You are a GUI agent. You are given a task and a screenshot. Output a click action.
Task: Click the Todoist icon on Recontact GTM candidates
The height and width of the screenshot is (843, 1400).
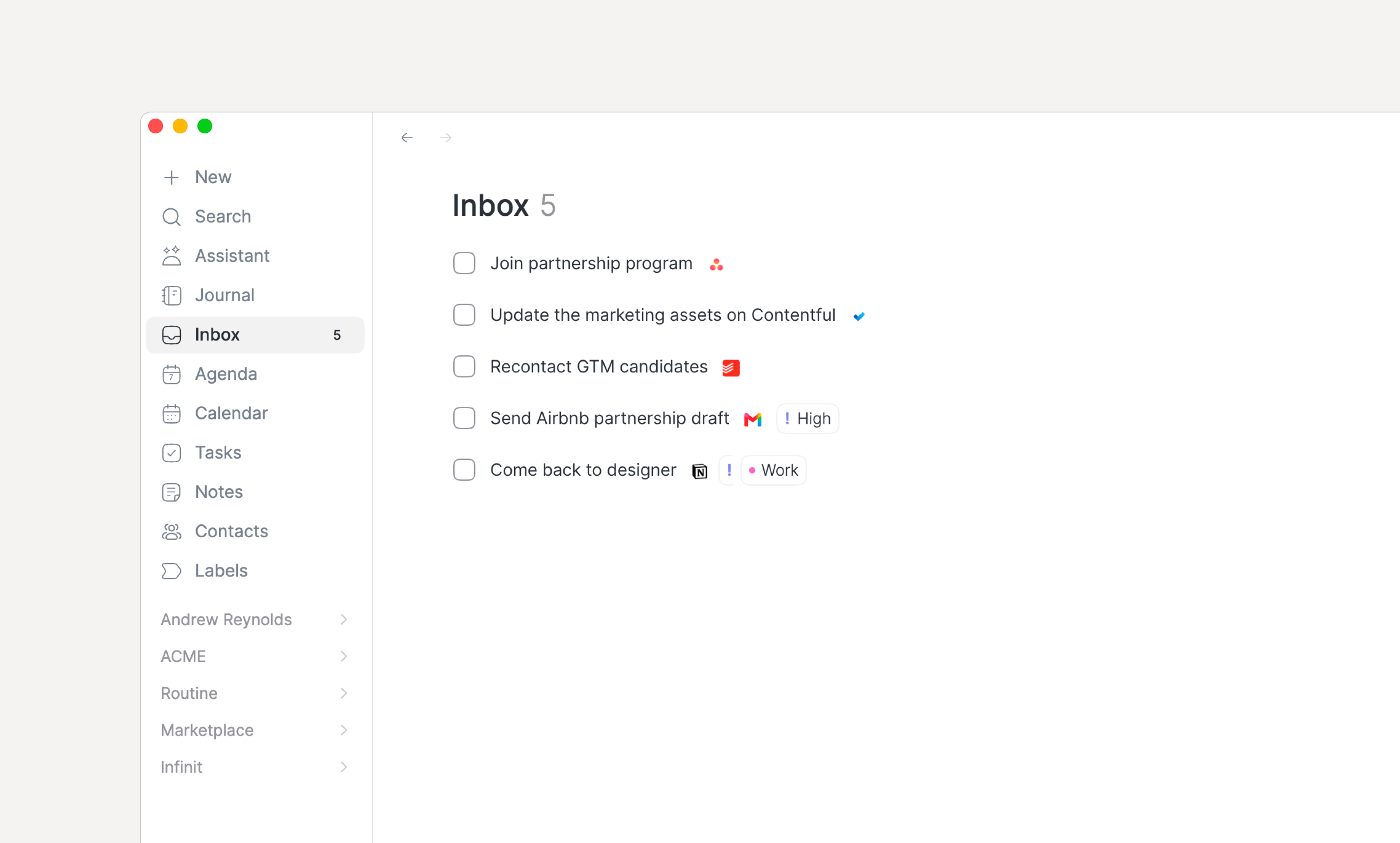coord(731,367)
